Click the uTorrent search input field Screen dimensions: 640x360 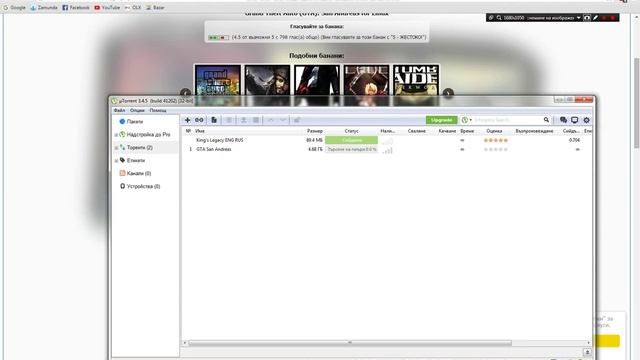tap(508, 120)
